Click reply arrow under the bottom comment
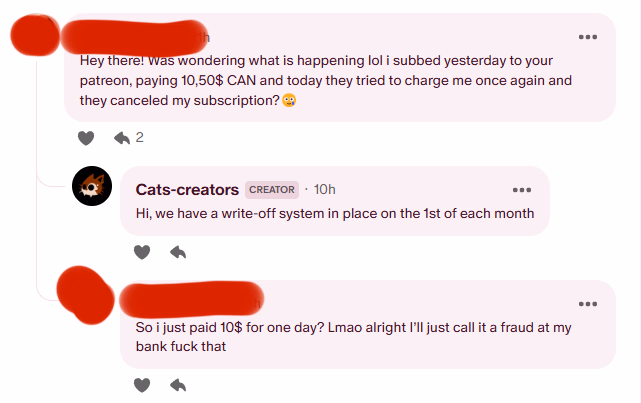 click(x=178, y=385)
